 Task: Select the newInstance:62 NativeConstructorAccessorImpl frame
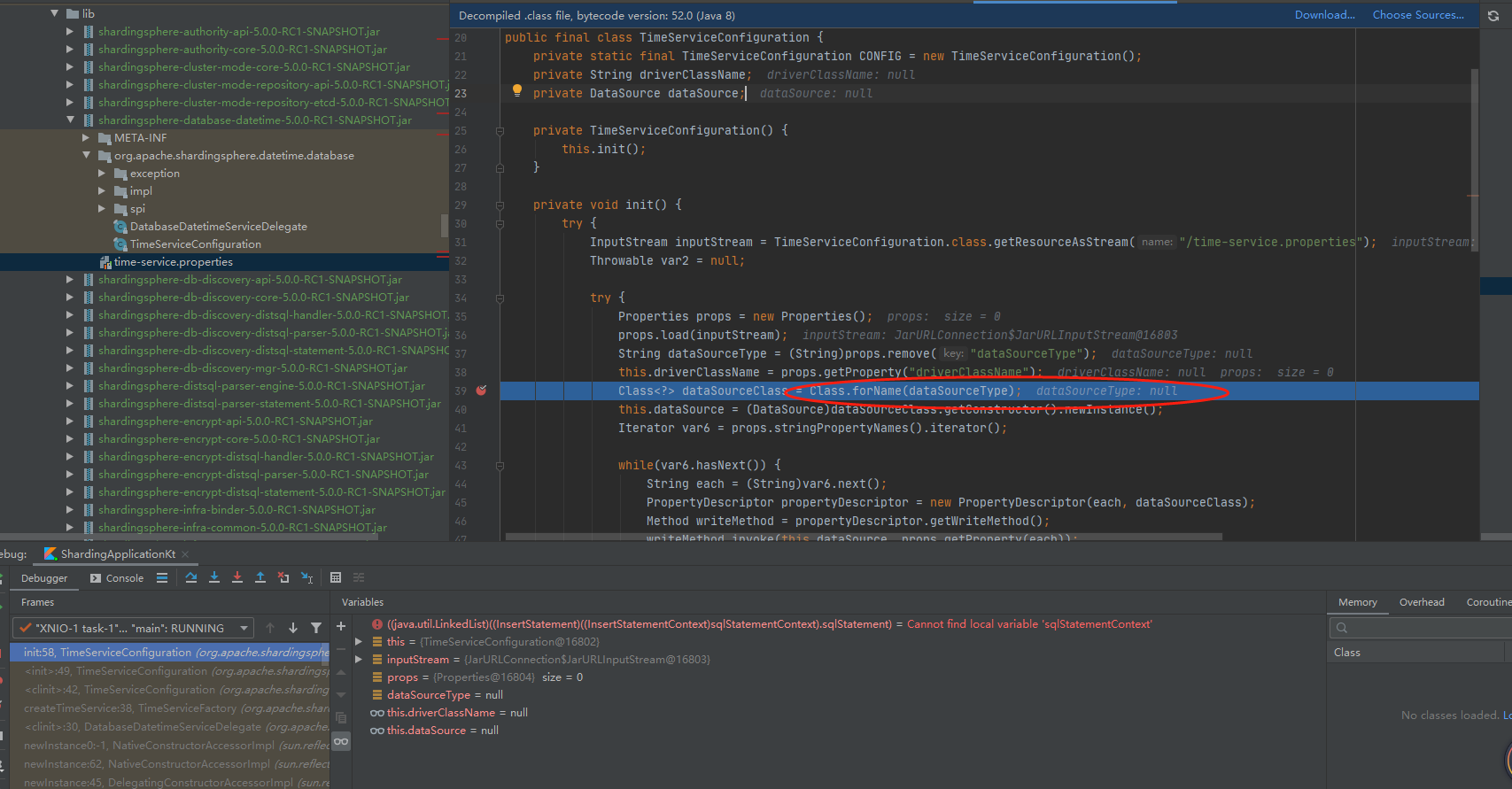(170, 764)
